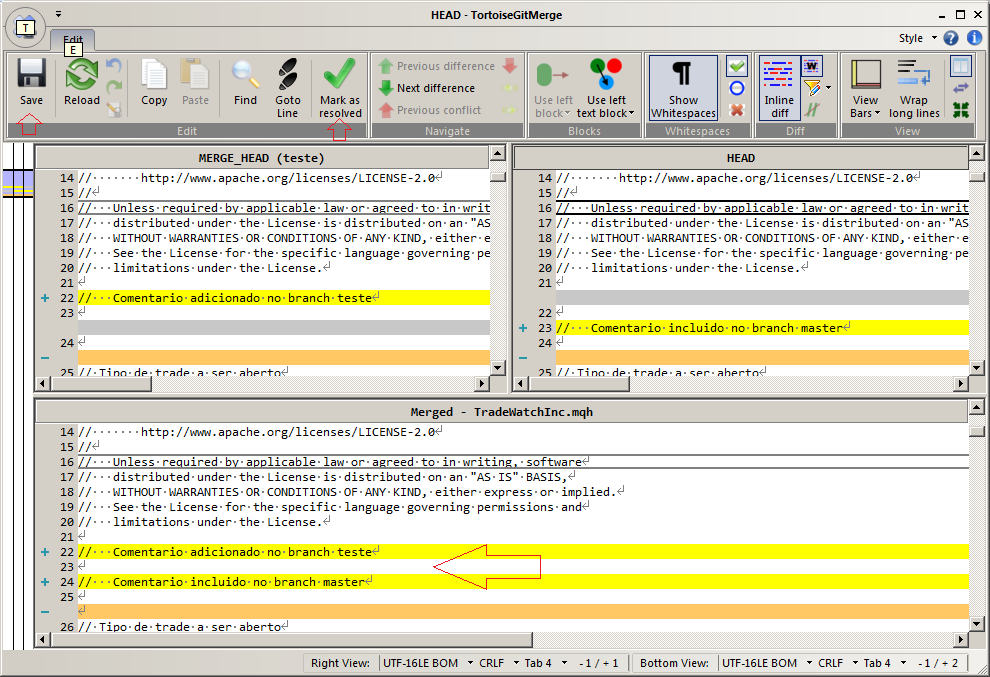The height and width of the screenshot is (677, 990).
Task: Click the MERGE_HEAD (teste) pane header
Action: pos(261,158)
